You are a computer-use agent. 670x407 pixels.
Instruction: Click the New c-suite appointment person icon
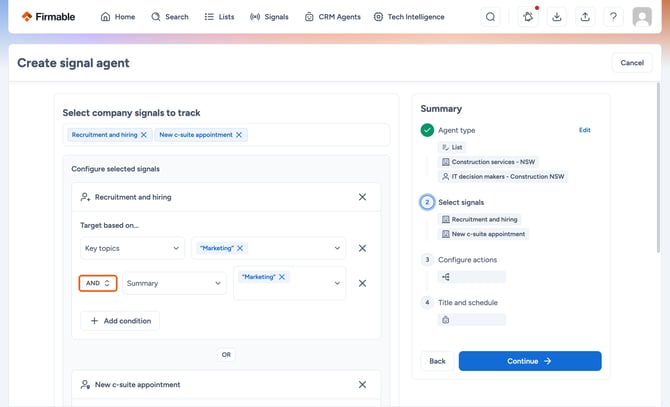[x=85, y=384]
